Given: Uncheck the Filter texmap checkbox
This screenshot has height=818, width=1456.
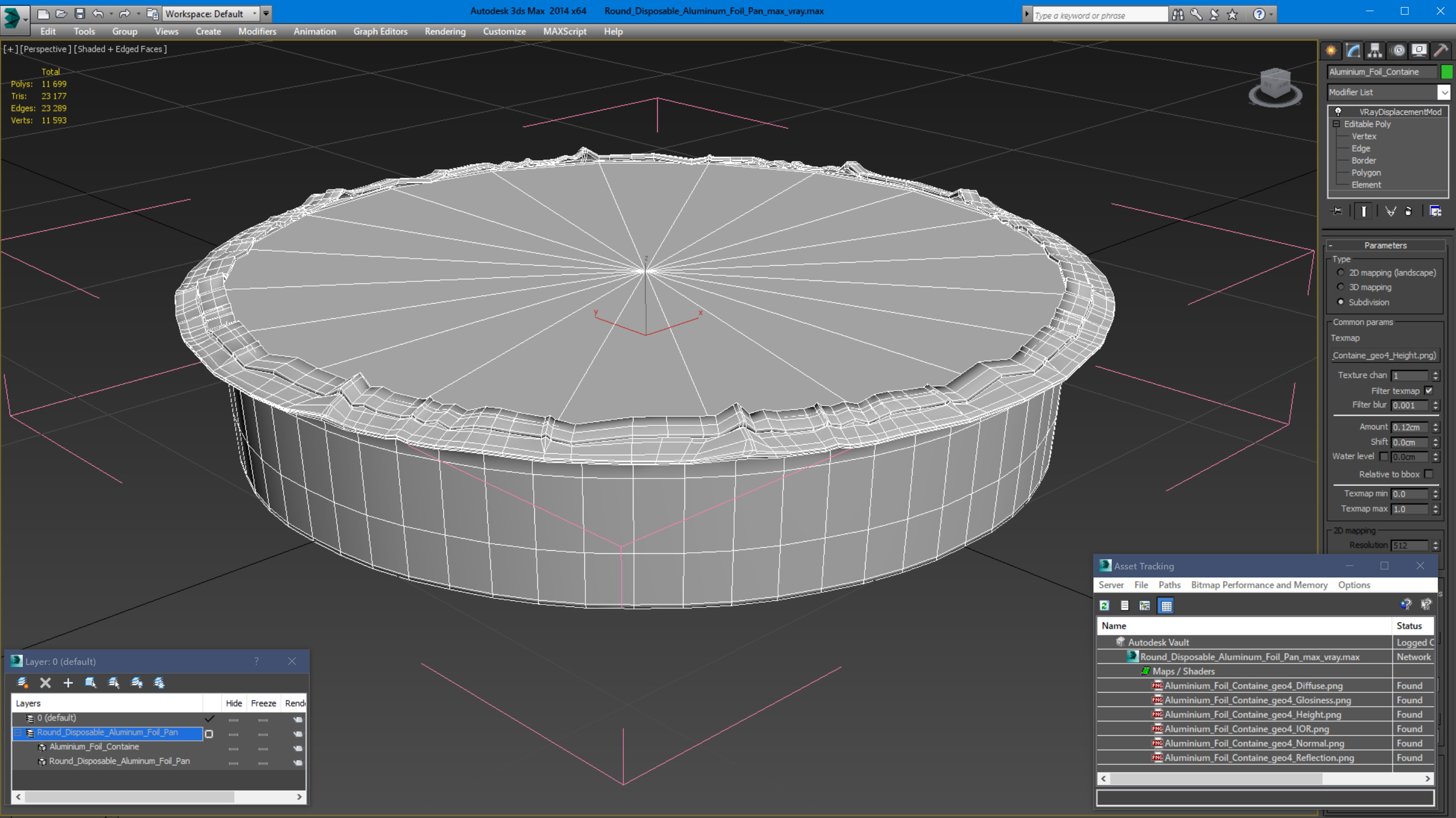Looking at the screenshot, I should pos(1428,391).
